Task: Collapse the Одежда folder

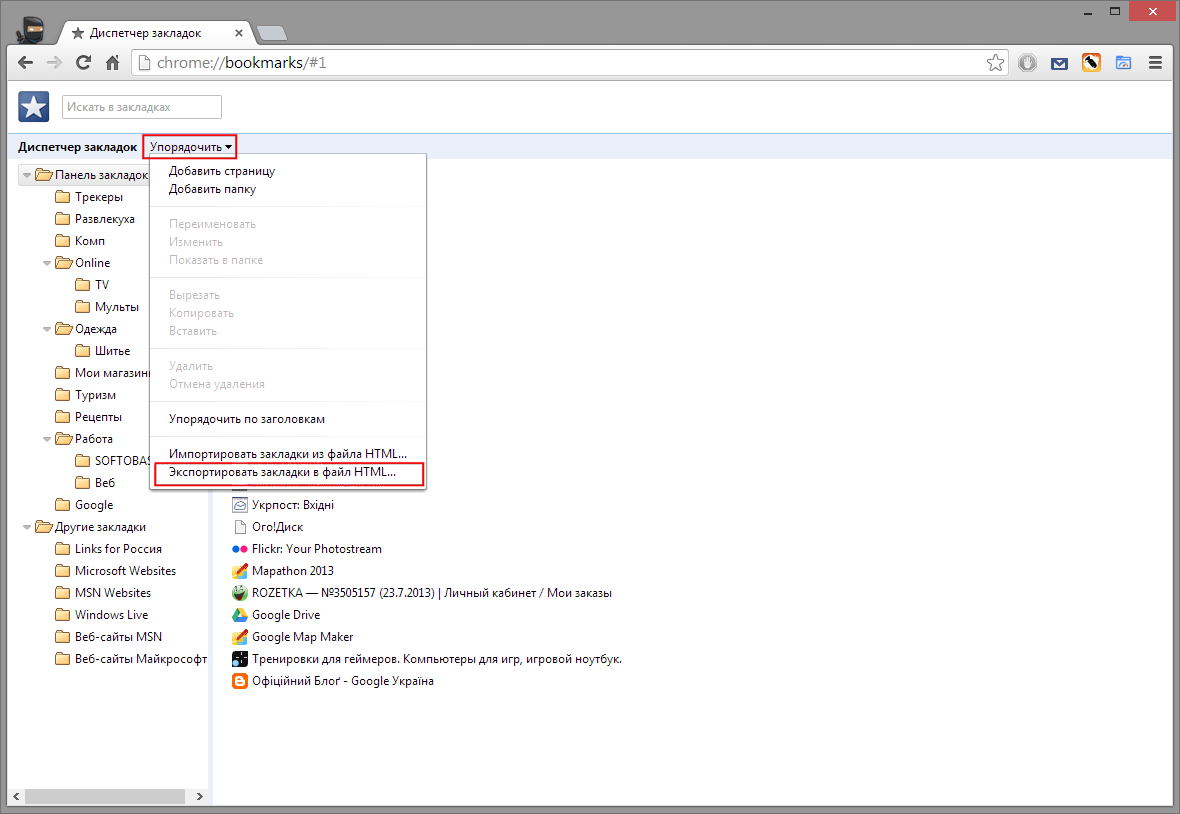Action: pyautogui.click(x=47, y=329)
